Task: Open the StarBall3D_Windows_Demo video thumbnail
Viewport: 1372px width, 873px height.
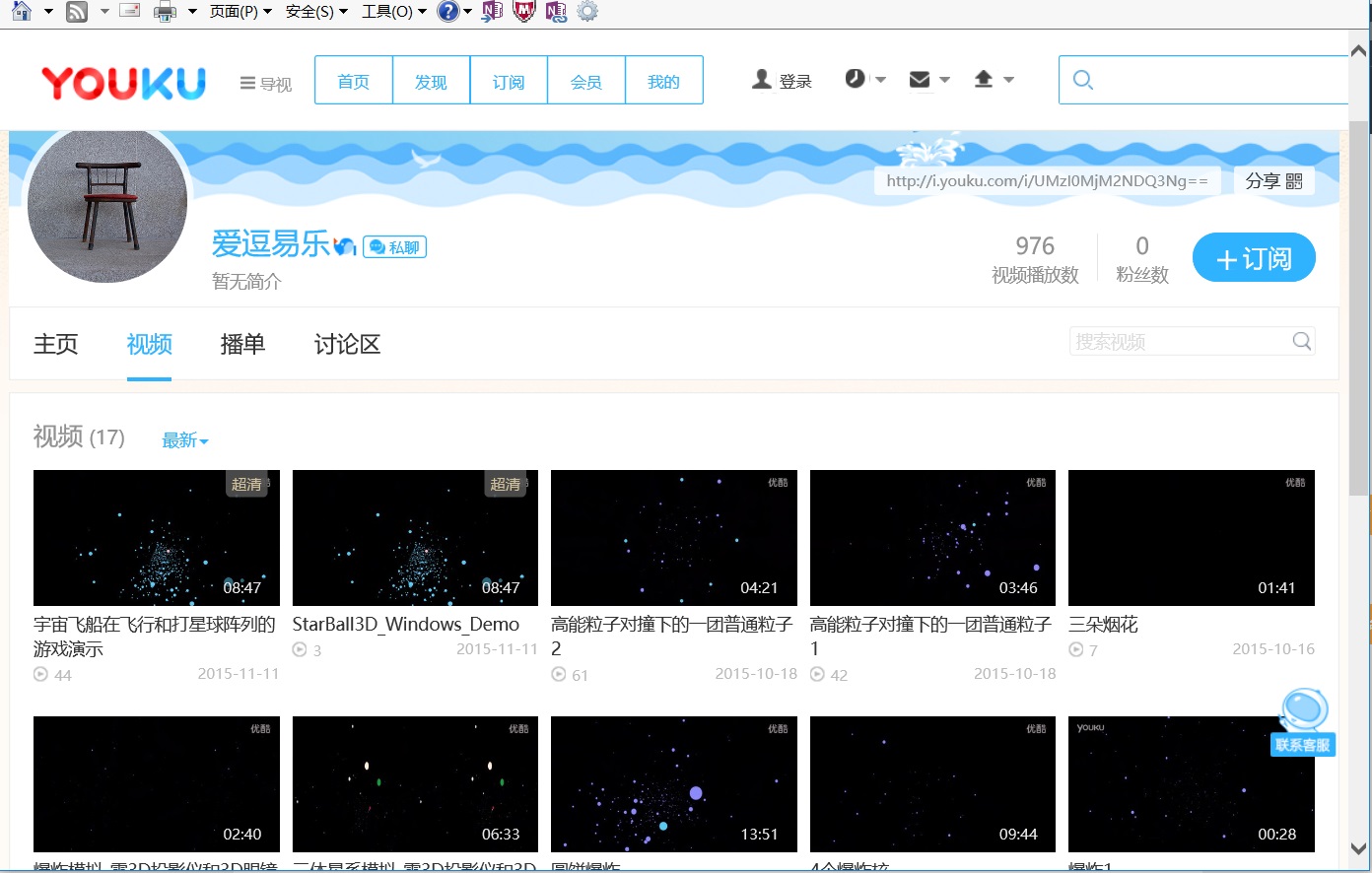Action: pos(415,538)
